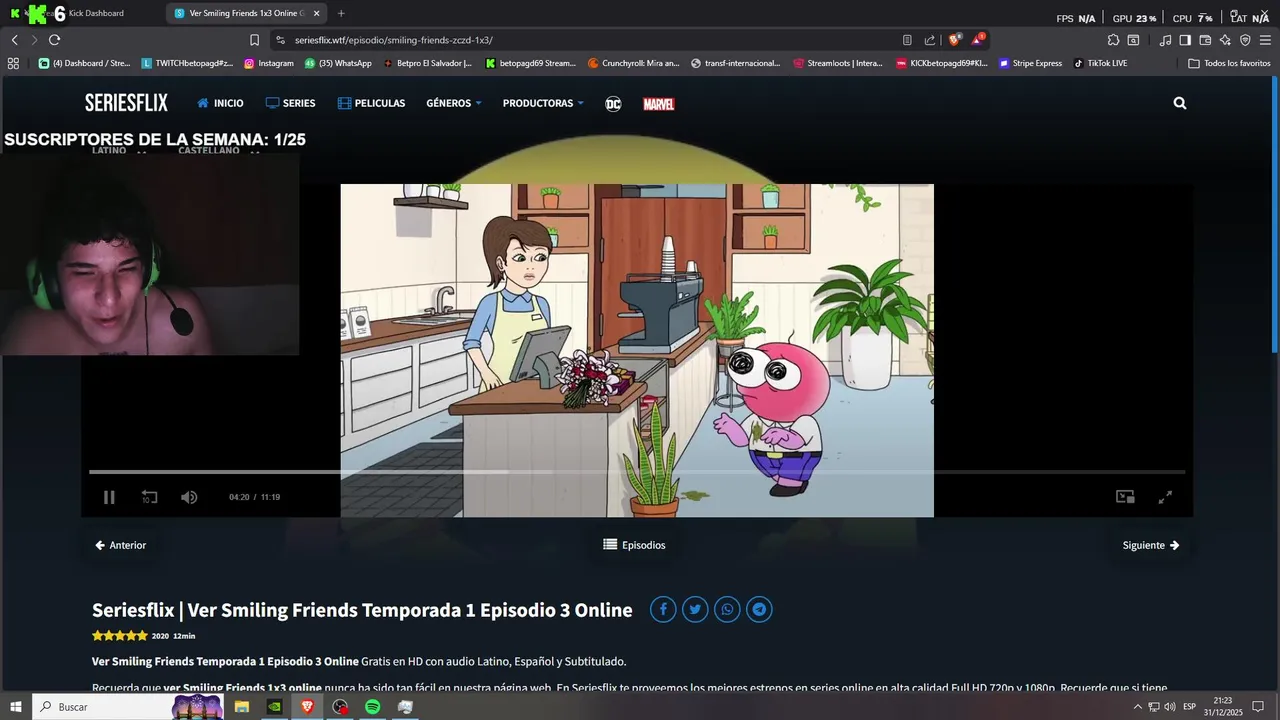The width and height of the screenshot is (1280, 720).
Task: Expand the PRODUCTORAS dropdown
Action: (x=543, y=103)
